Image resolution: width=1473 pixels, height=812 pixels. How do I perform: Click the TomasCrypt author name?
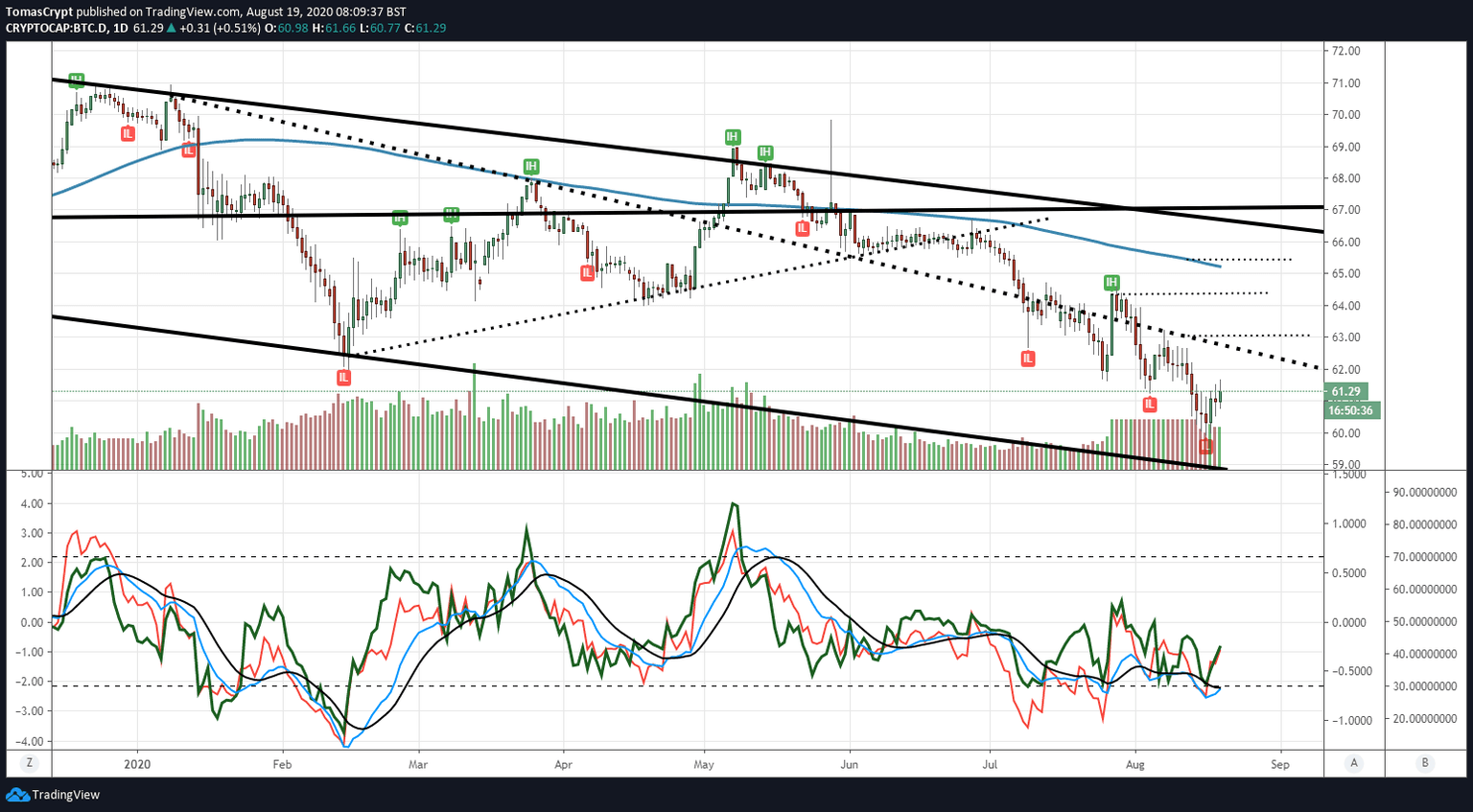[x=39, y=12]
